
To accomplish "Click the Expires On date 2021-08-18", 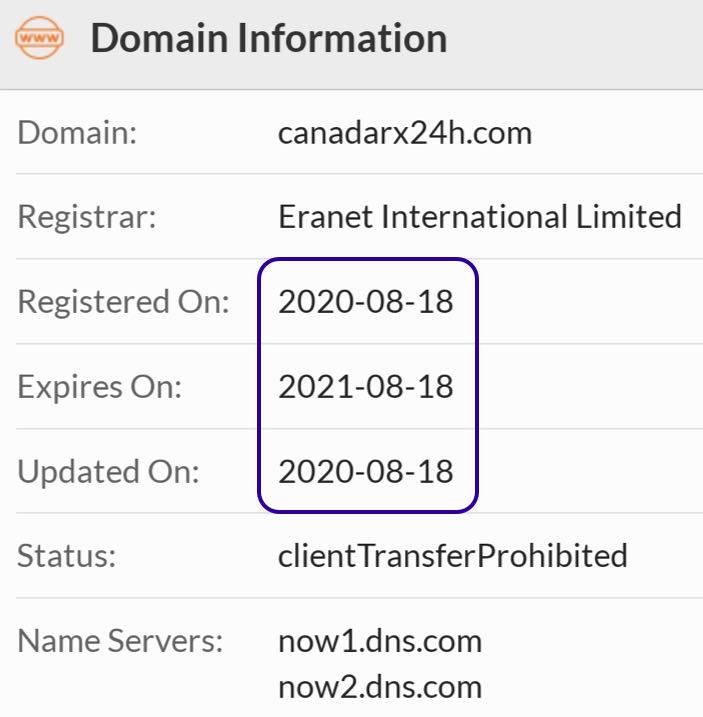I will point(366,386).
